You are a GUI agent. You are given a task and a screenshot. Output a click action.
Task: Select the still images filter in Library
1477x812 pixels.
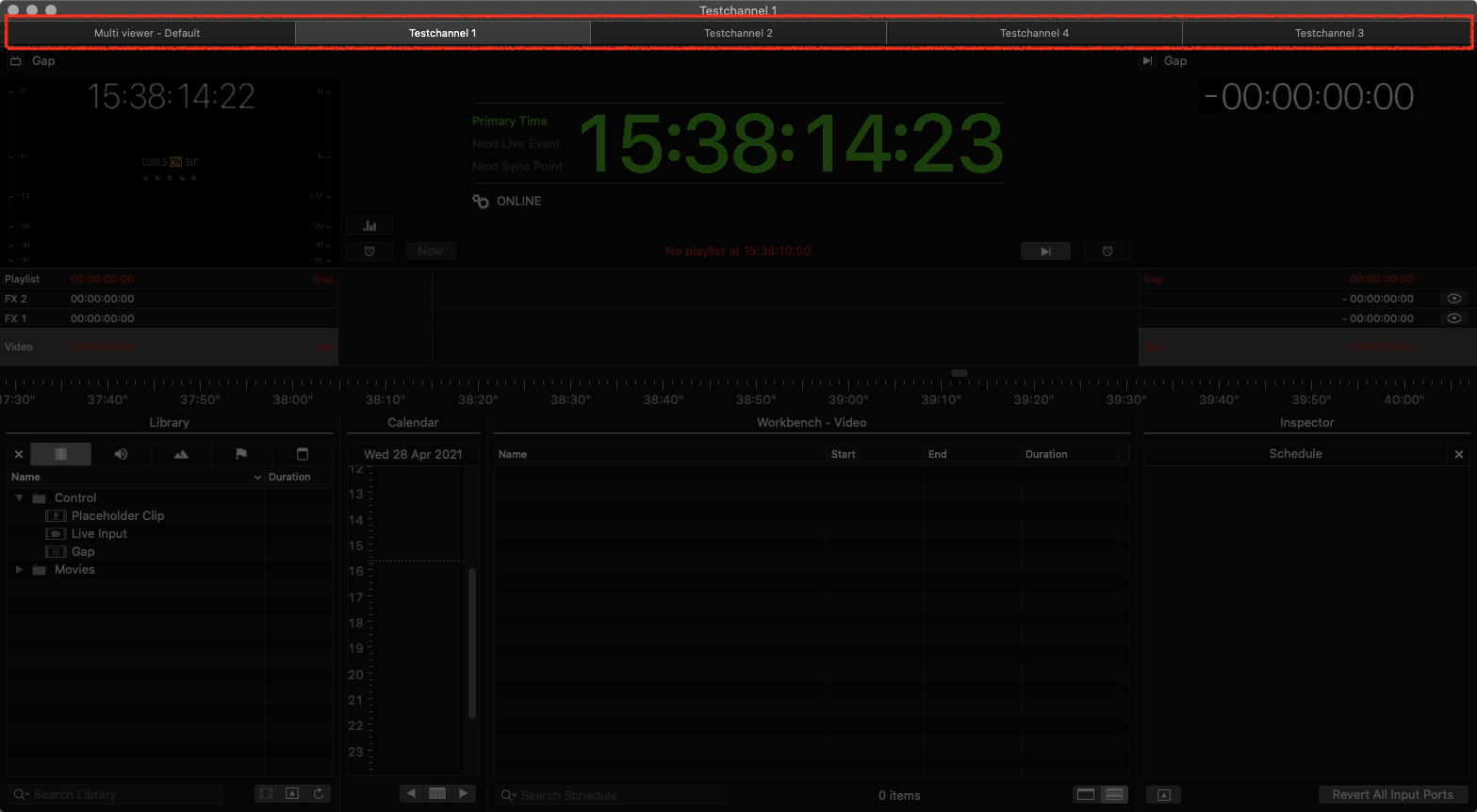click(x=181, y=454)
